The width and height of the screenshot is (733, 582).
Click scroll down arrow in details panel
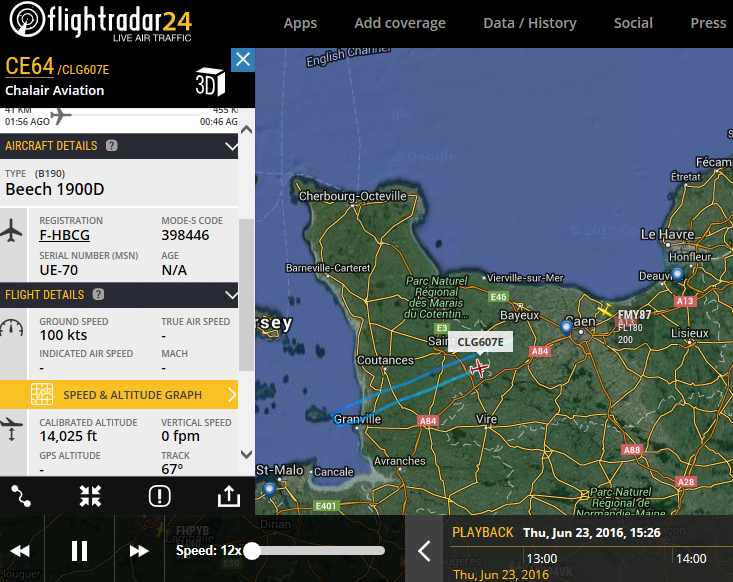pos(246,454)
